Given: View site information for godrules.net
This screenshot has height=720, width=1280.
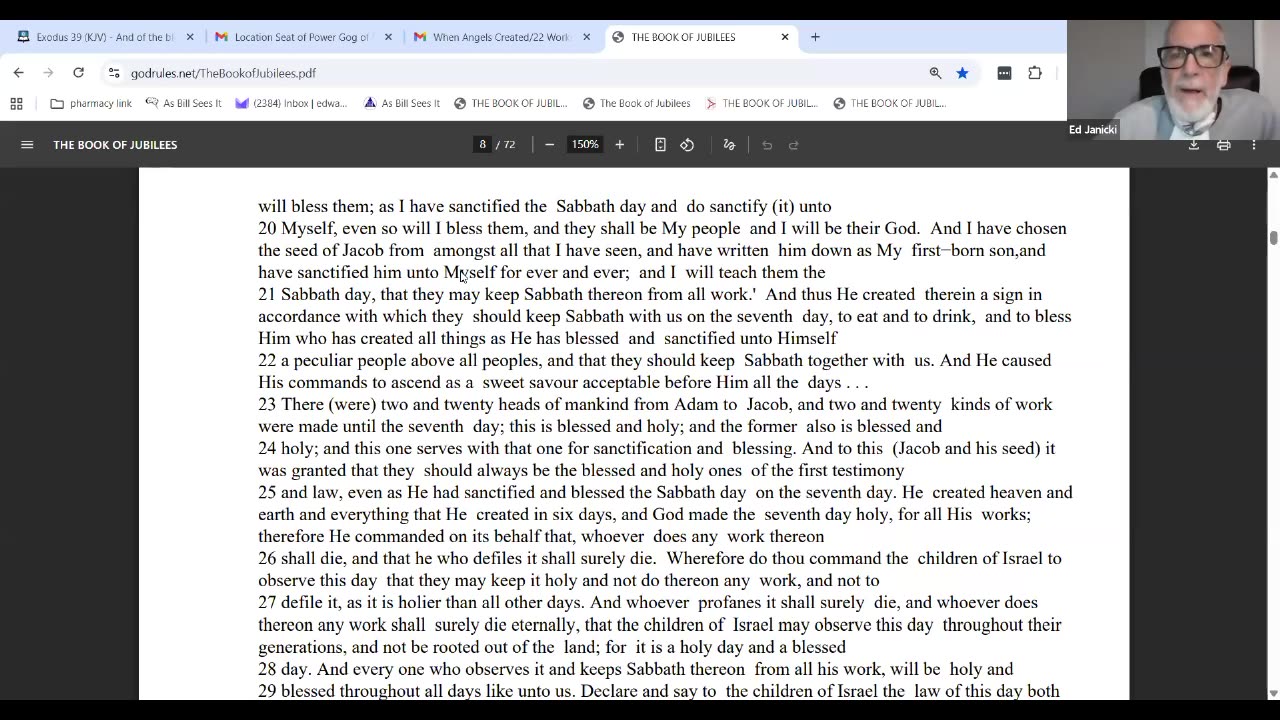Looking at the screenshot, I should point(114,73).
